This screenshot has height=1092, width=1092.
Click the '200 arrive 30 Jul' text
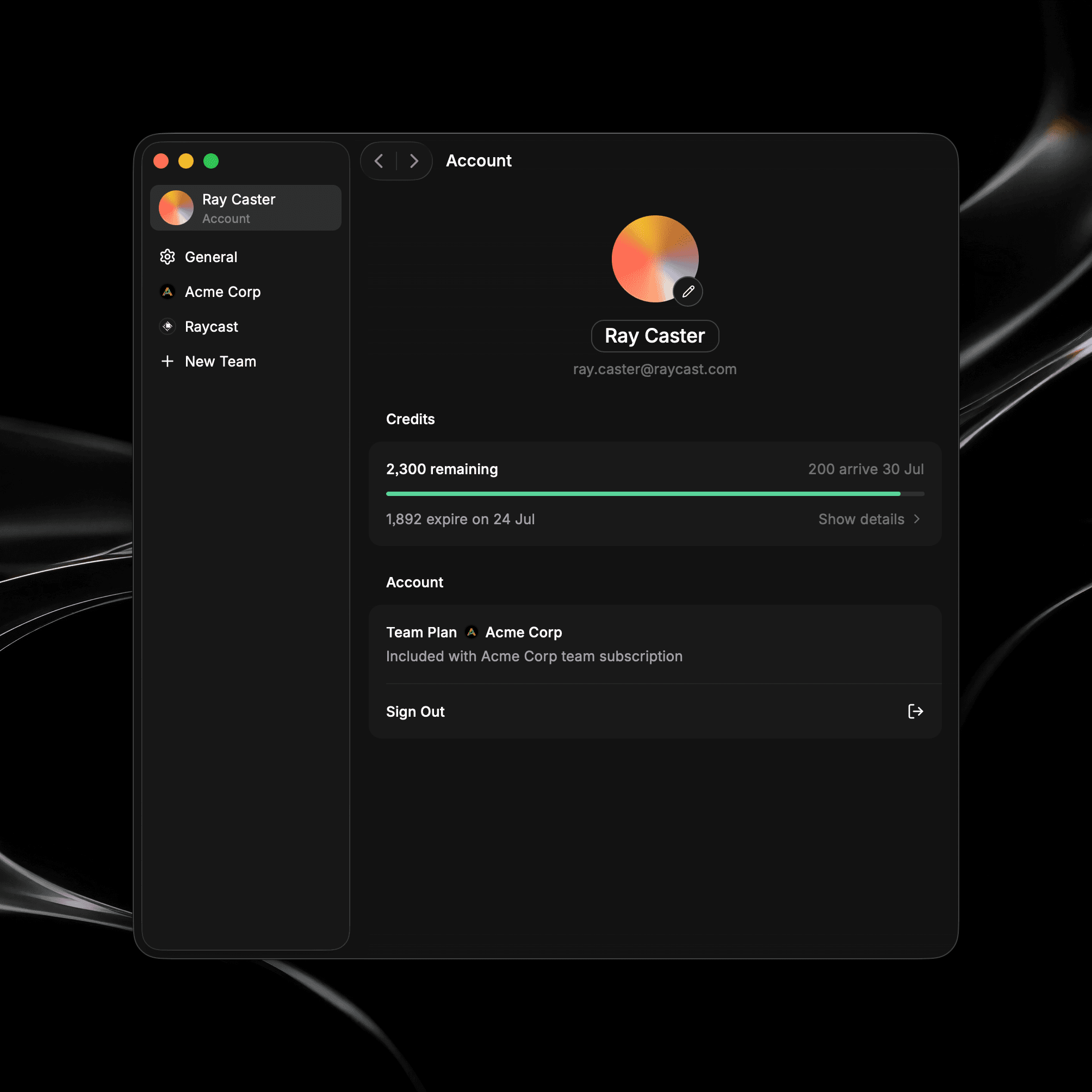[866, 469]
